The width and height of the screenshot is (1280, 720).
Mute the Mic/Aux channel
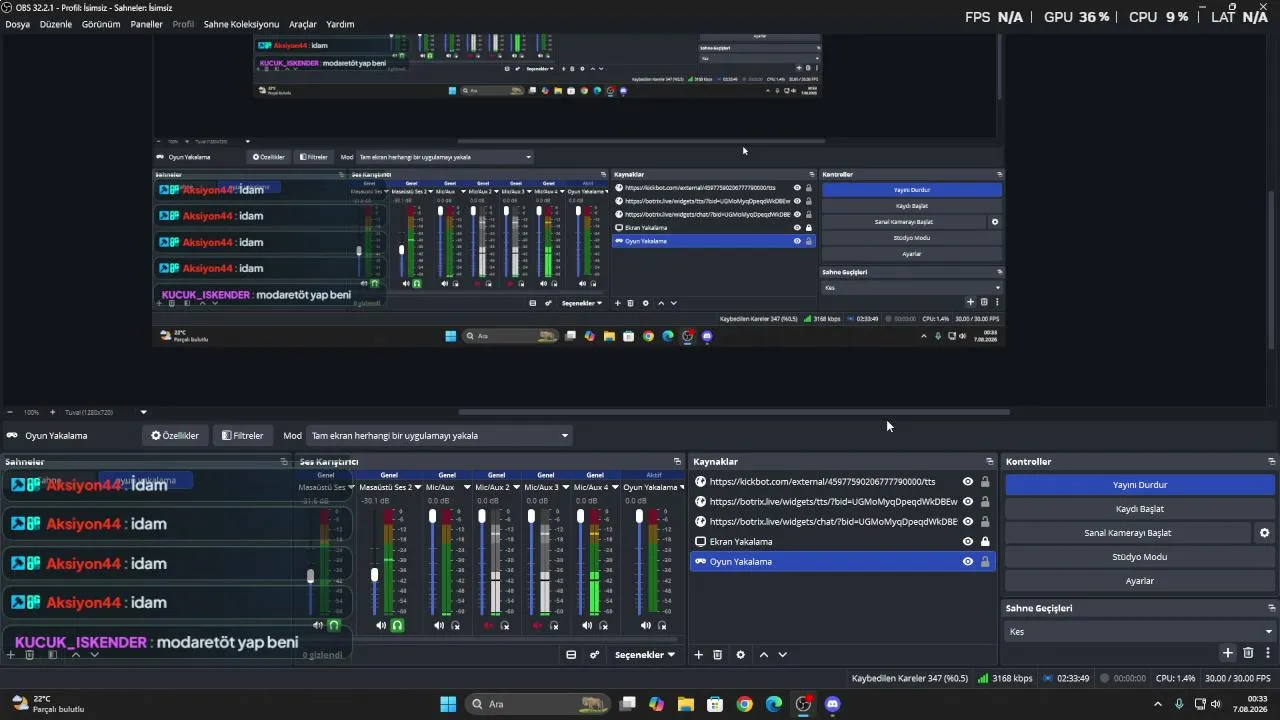pyautogui.click(x=439, y=626)
